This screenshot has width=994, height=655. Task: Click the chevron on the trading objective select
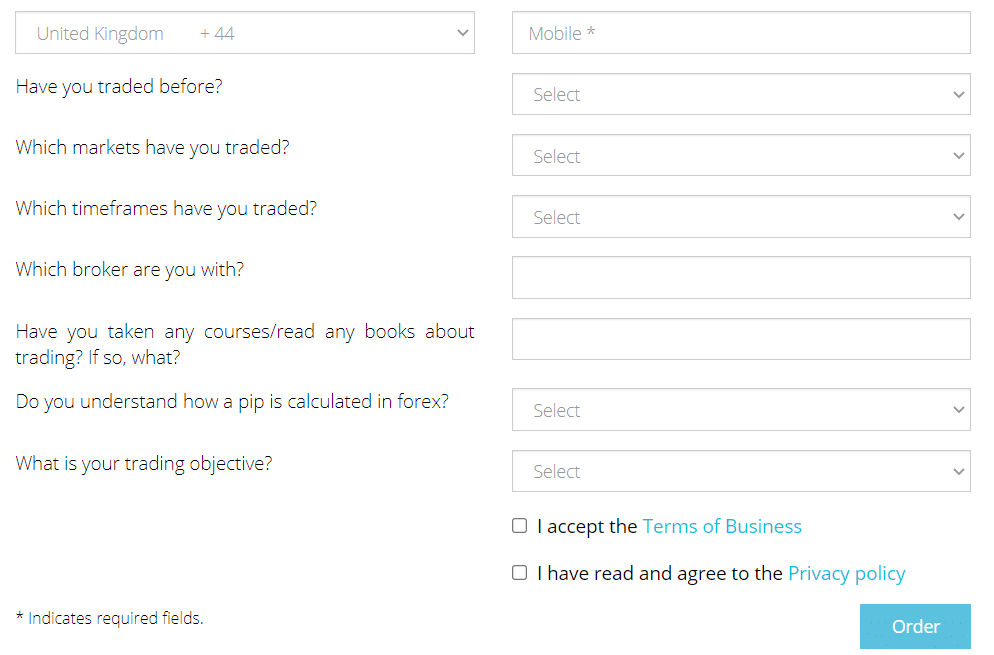[x=959, y=471]
